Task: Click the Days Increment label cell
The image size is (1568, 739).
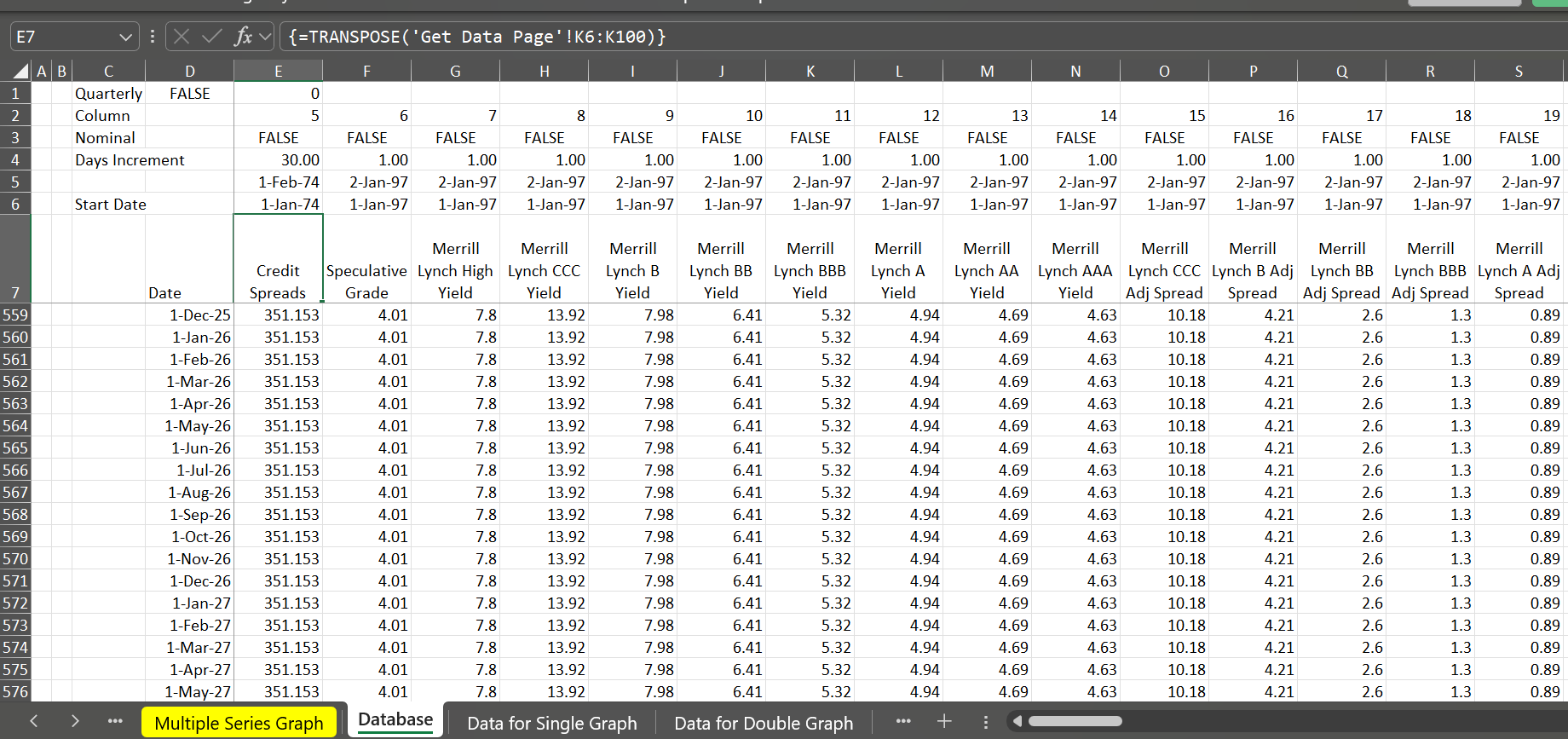Action: [130, 159]
